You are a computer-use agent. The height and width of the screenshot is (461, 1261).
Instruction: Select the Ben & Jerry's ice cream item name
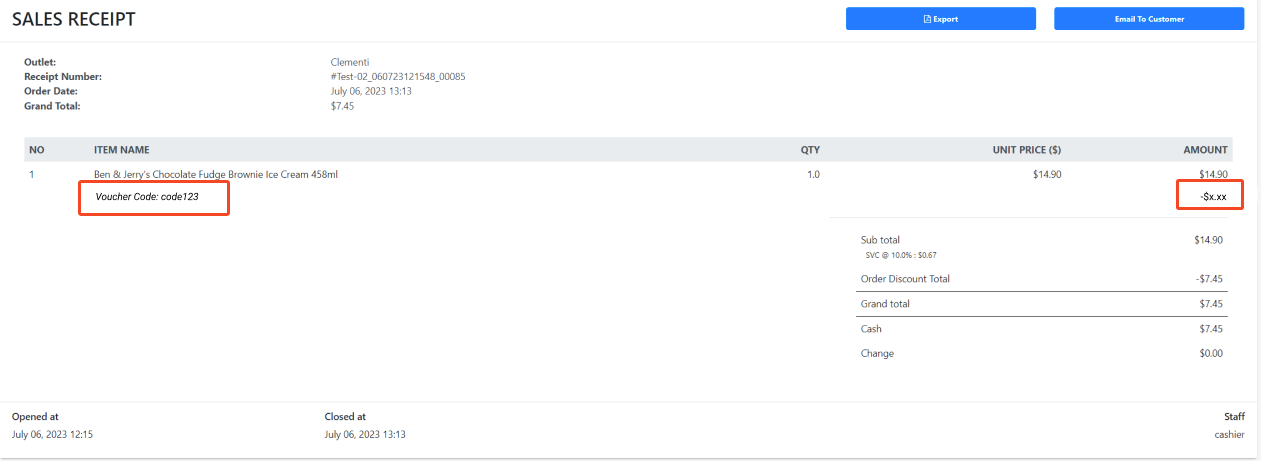coord(216,174)
